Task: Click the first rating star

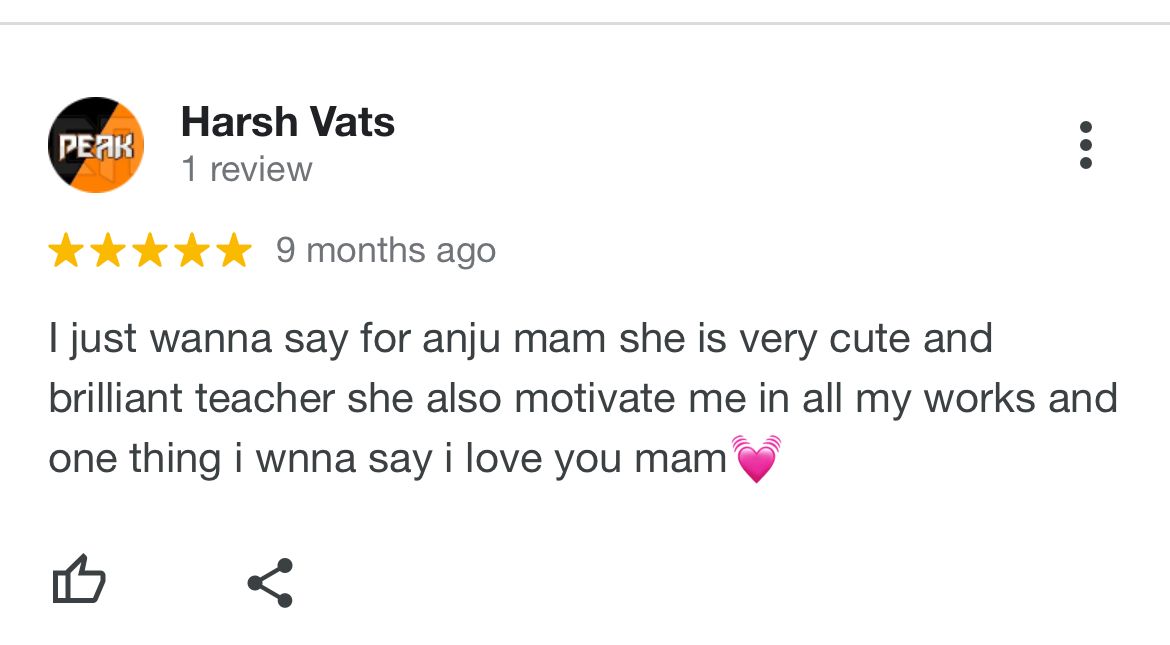Action: 66,251
